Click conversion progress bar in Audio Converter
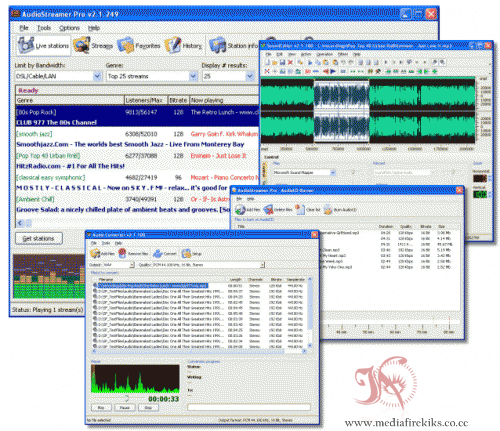The height and width of the screenshot is (431, 500). click(x=249, y=407)
